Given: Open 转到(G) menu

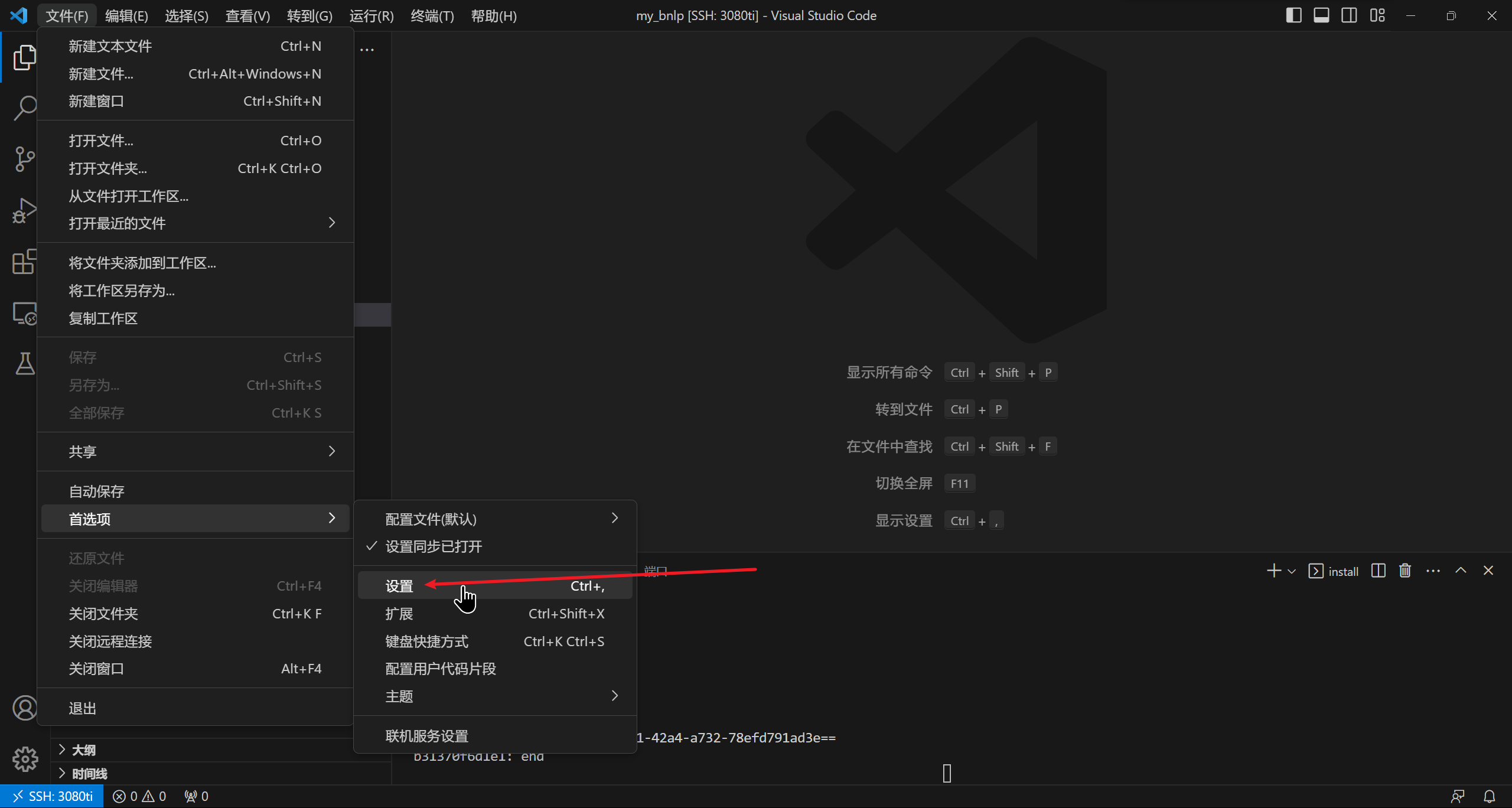Looking at the screenshot, I should point(309,16).
